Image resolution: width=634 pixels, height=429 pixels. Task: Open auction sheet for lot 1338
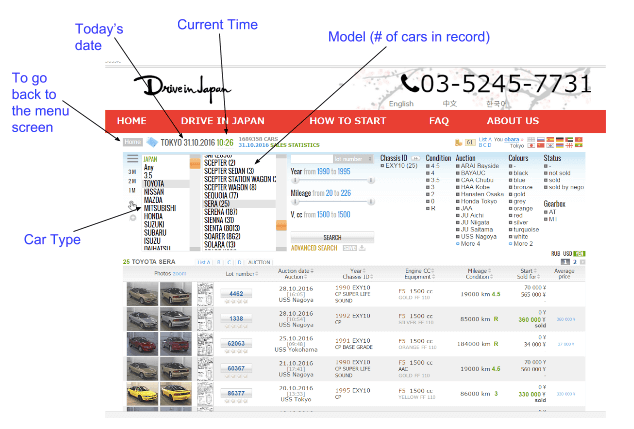205,319
